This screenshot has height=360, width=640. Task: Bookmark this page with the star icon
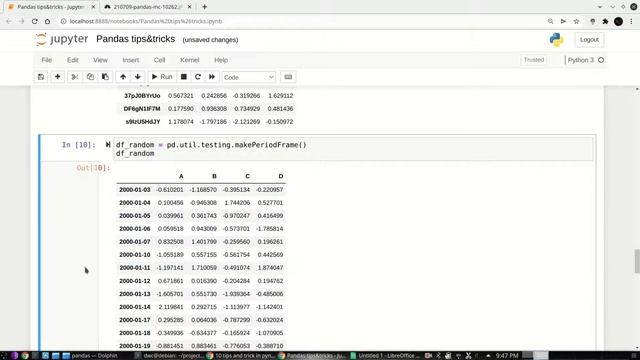576,21
